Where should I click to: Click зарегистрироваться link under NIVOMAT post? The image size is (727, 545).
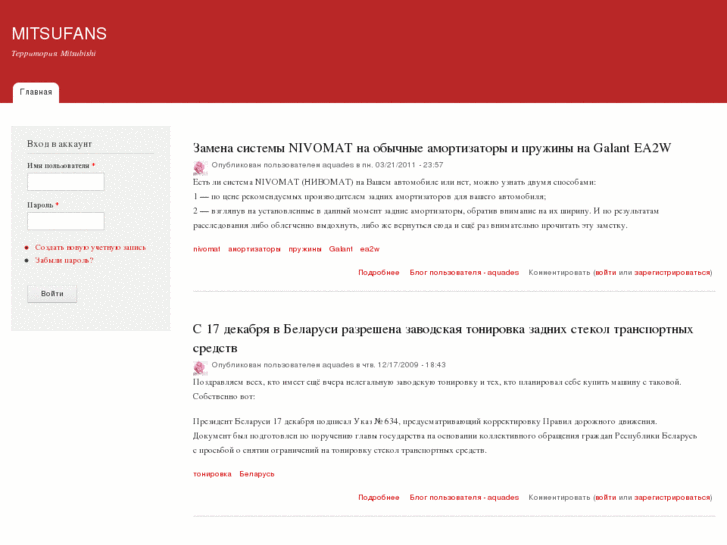[672, 272]
